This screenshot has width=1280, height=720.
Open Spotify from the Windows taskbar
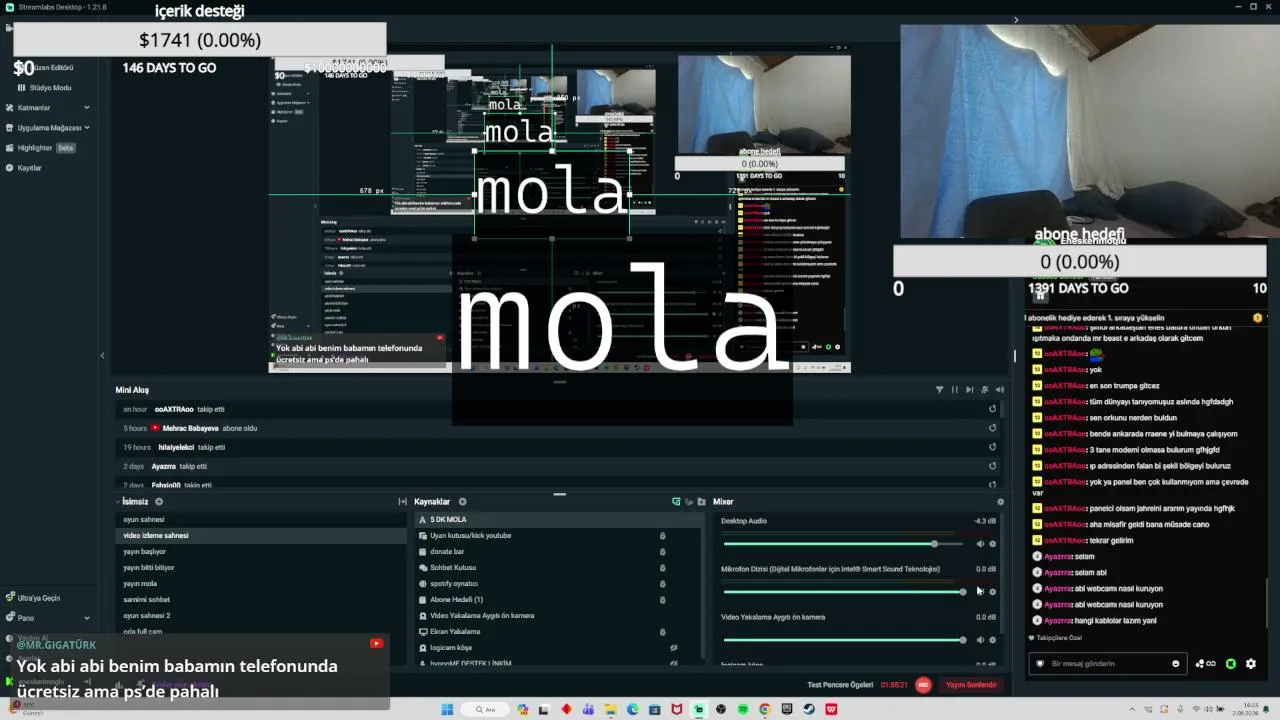pyautogui.click(x=743, y=710)
